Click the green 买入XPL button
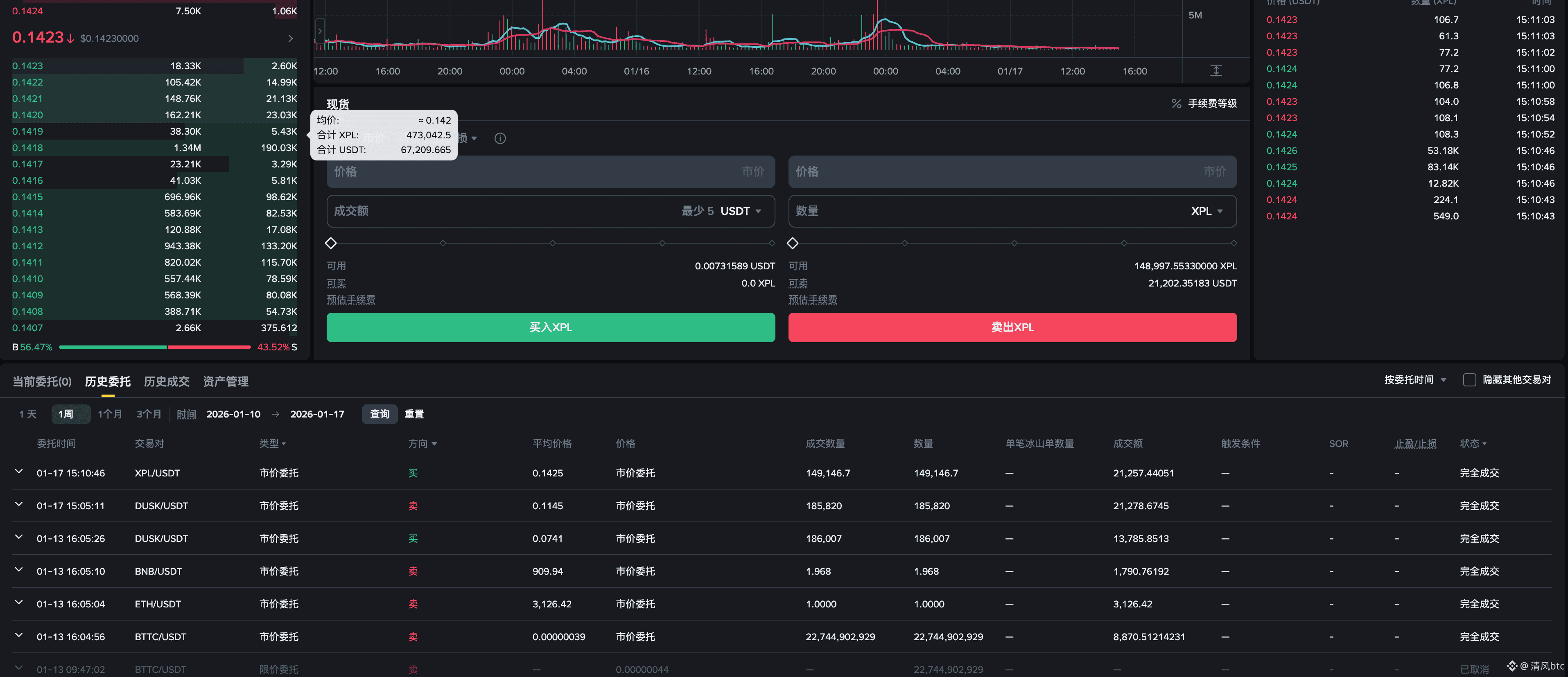Viewport: 1568px width, 677px height. coord(550,327)
